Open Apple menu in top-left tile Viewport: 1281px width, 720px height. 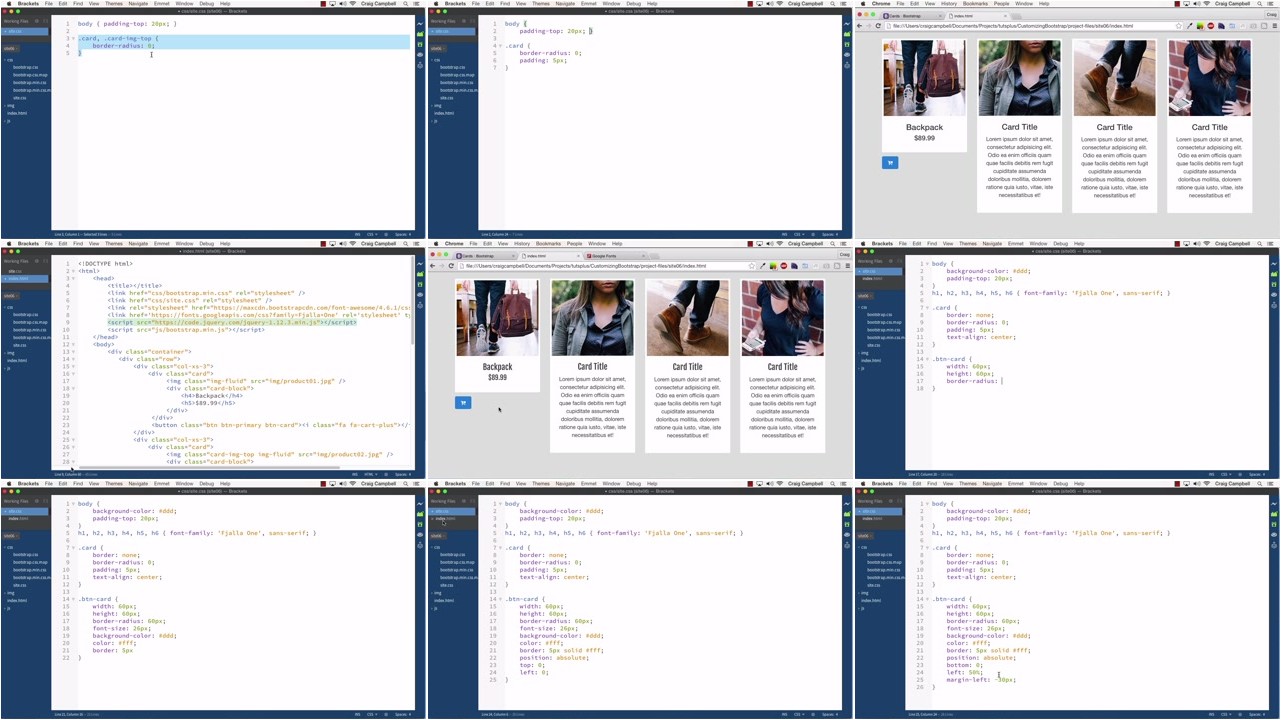click(8, 4)
